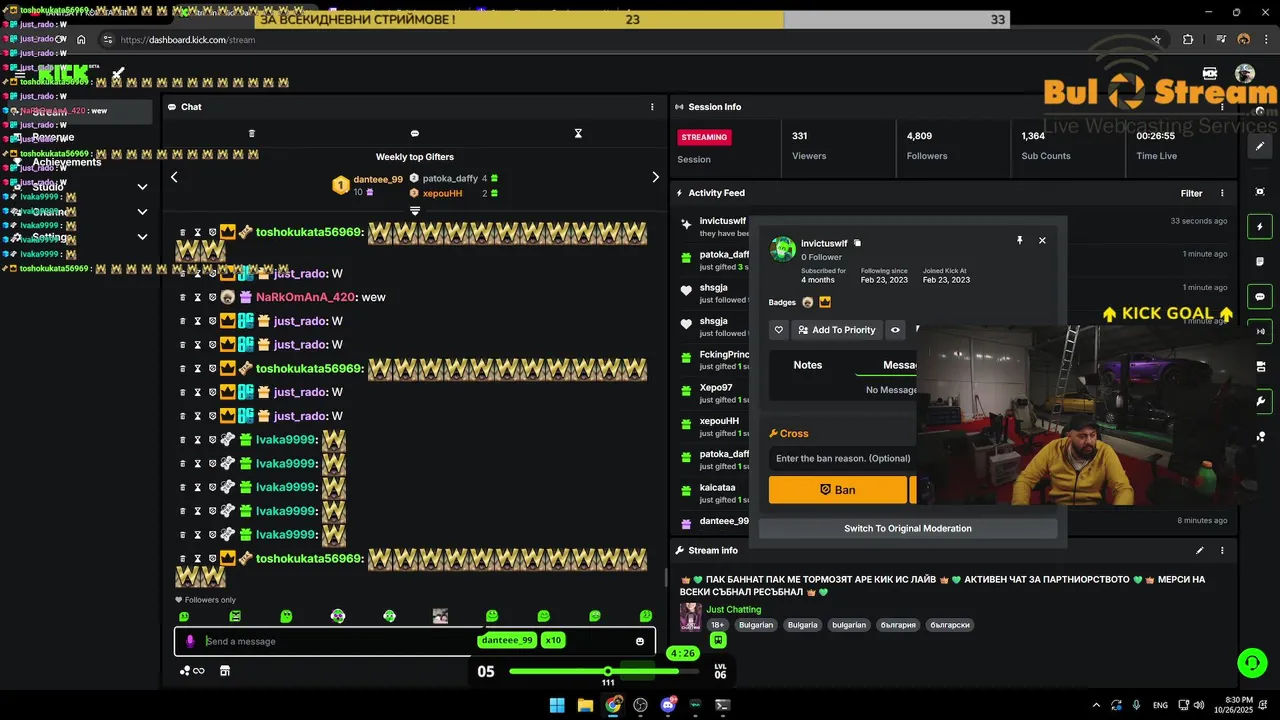Image resolution: width=1280 pixels, height=720 pixels.
Task: Open the Activity Feed Filter
Action: (x=1191, y=193)
